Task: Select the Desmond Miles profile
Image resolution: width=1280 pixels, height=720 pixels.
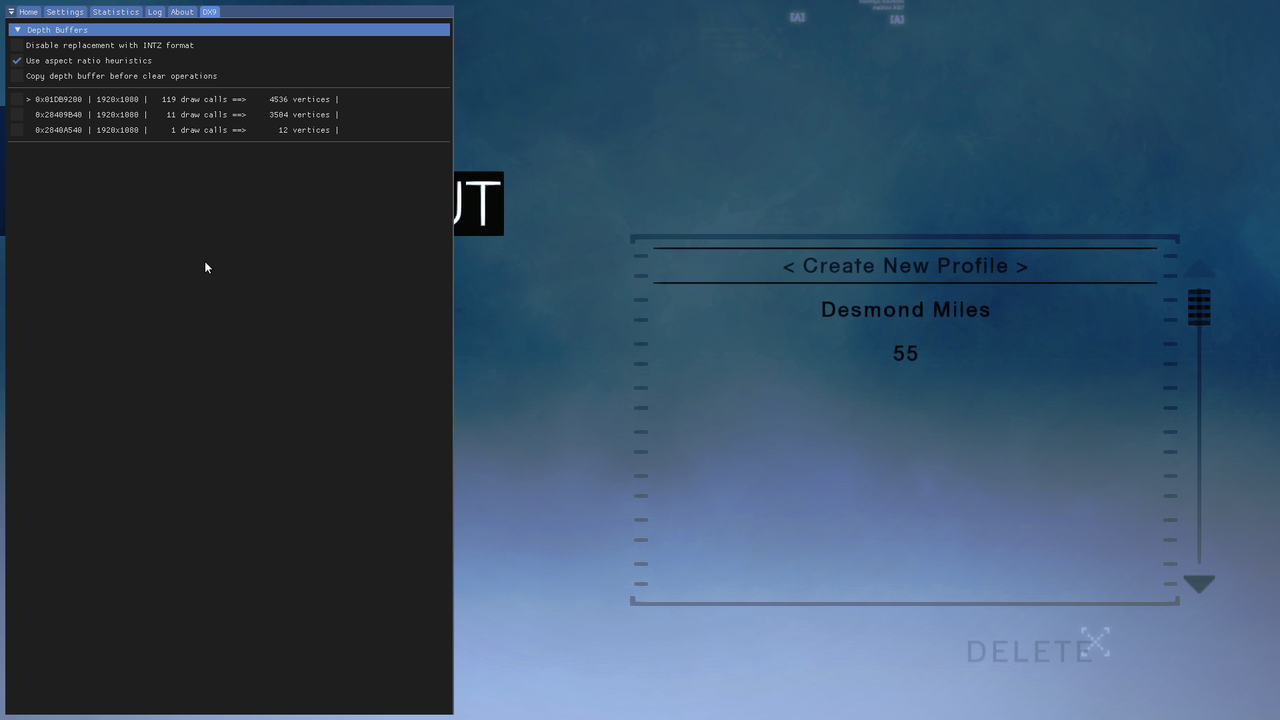Action: click(x=905, y=310)
